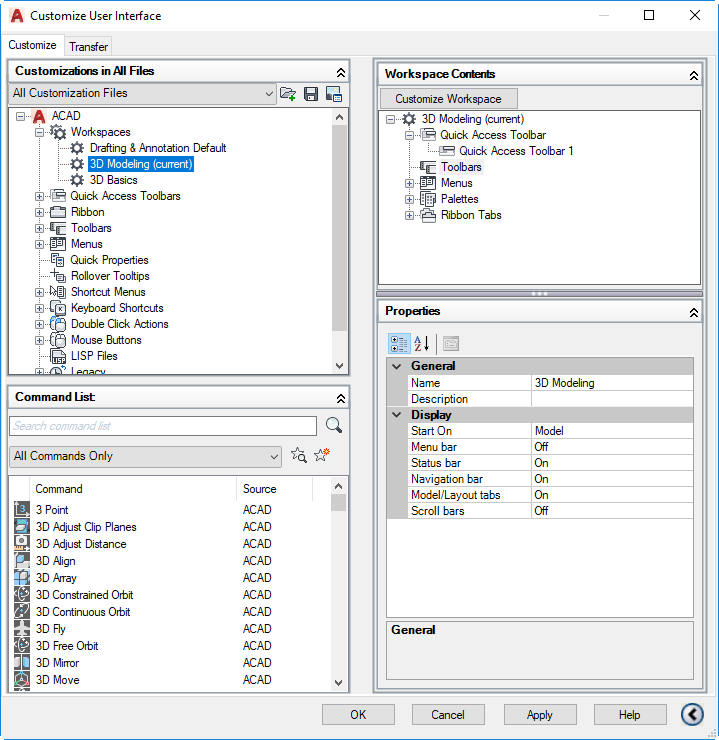
Task: Click the Model/Layout tabs On value
Action: [612, 495]
